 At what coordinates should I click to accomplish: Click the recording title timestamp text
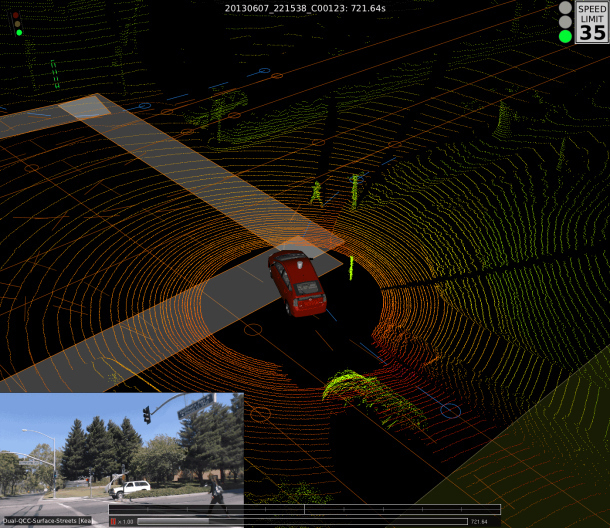[305, 8]
